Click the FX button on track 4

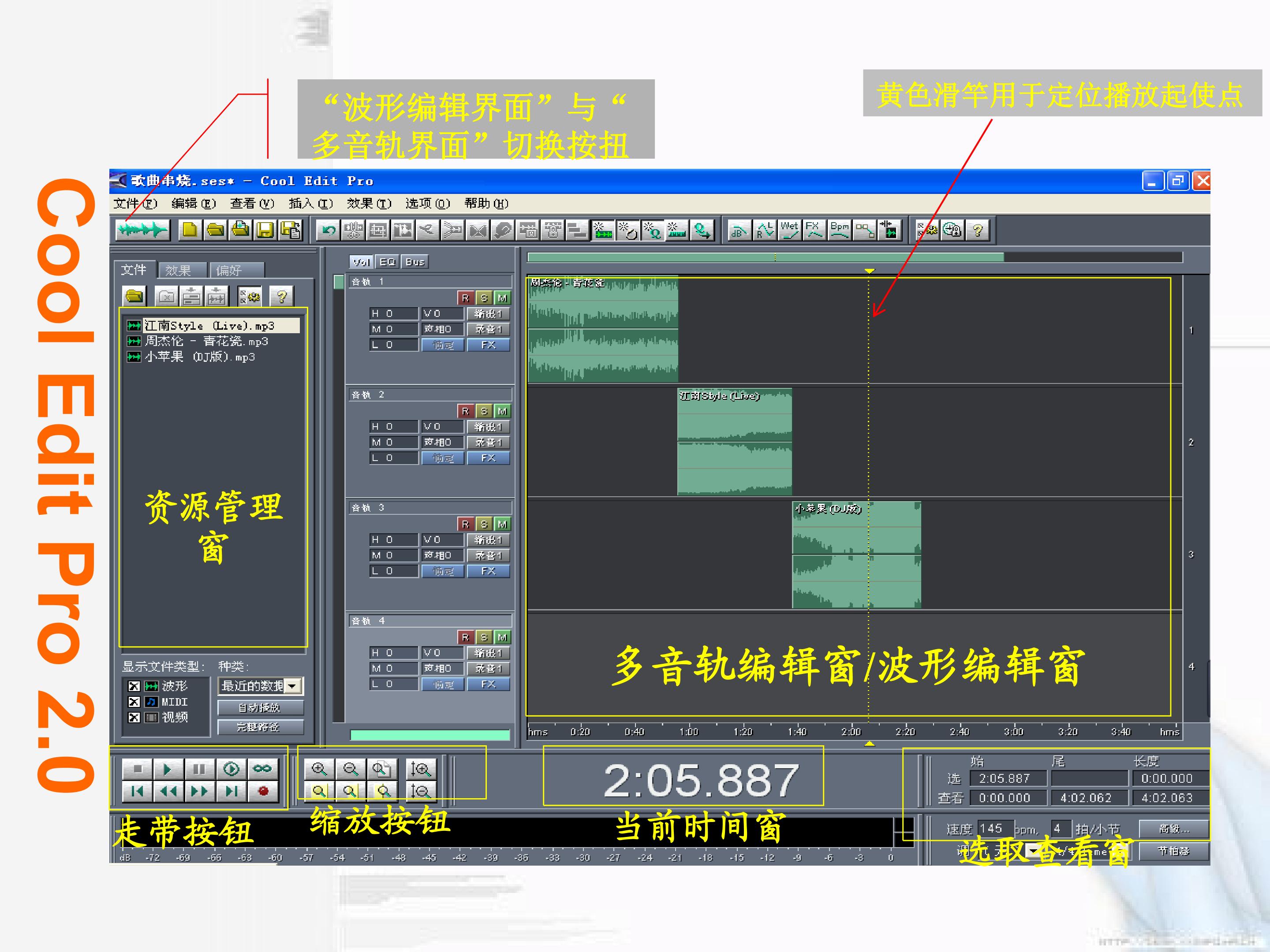click(x=489, y=684)
